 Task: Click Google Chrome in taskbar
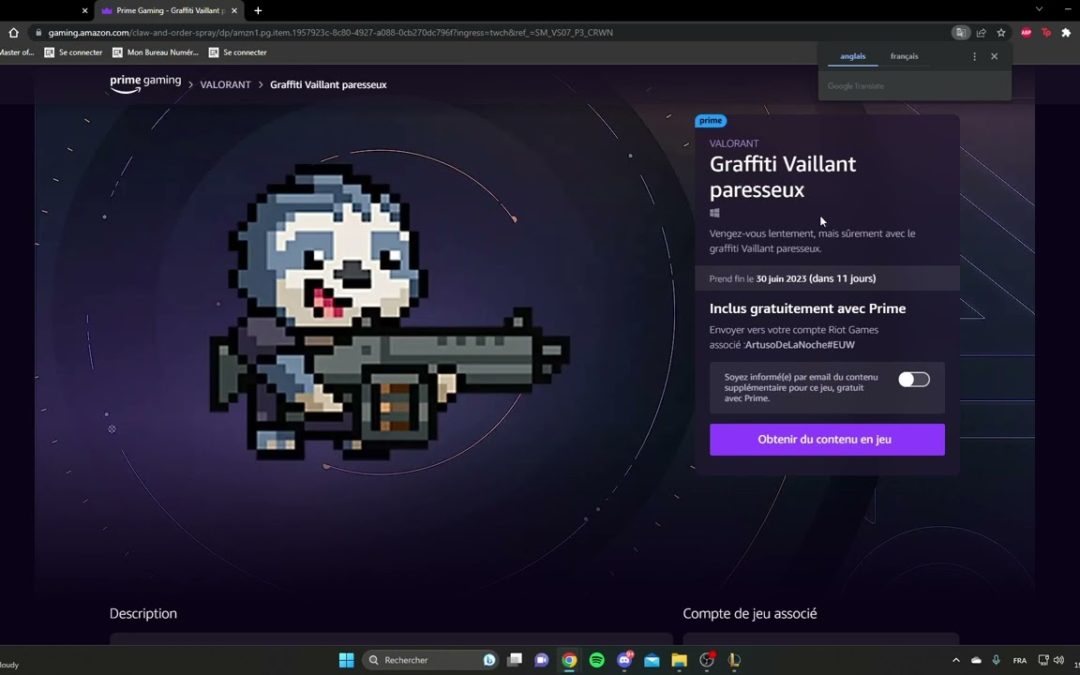pyautogui.click(x=569, y=660)
